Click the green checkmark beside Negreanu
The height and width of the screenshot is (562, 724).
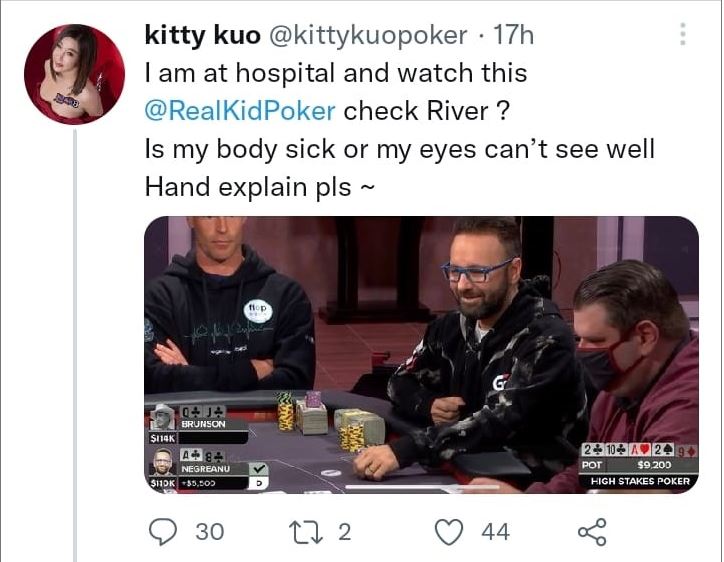coord(259,469)
